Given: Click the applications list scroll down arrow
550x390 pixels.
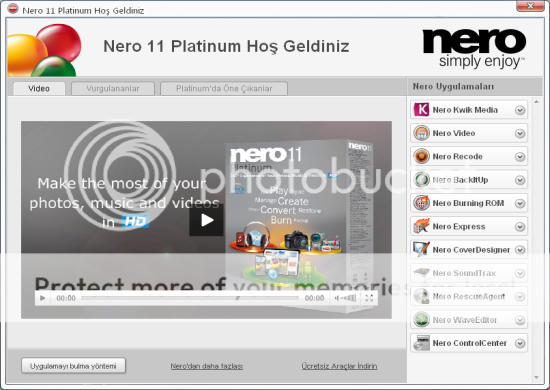Looking at the screenshot, I should pyautogui.click(x=536, y=377).
